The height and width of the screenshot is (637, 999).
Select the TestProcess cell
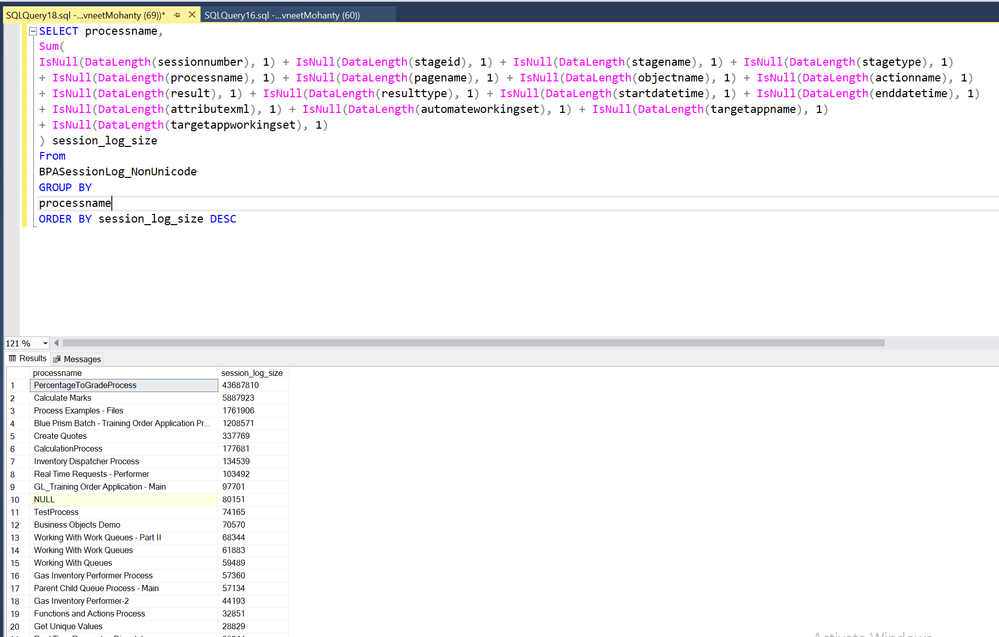click(x=124, y=513)
